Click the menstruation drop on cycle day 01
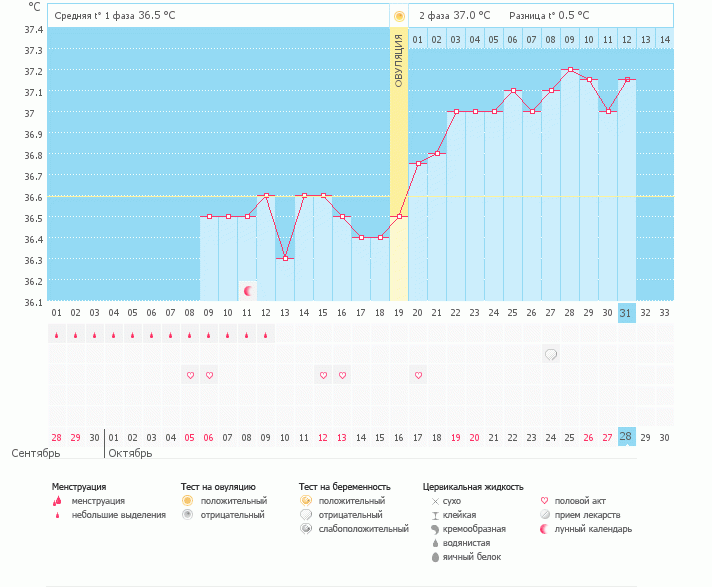The height and width of the screenshot is (587, 712). click(x=57, y=335)
